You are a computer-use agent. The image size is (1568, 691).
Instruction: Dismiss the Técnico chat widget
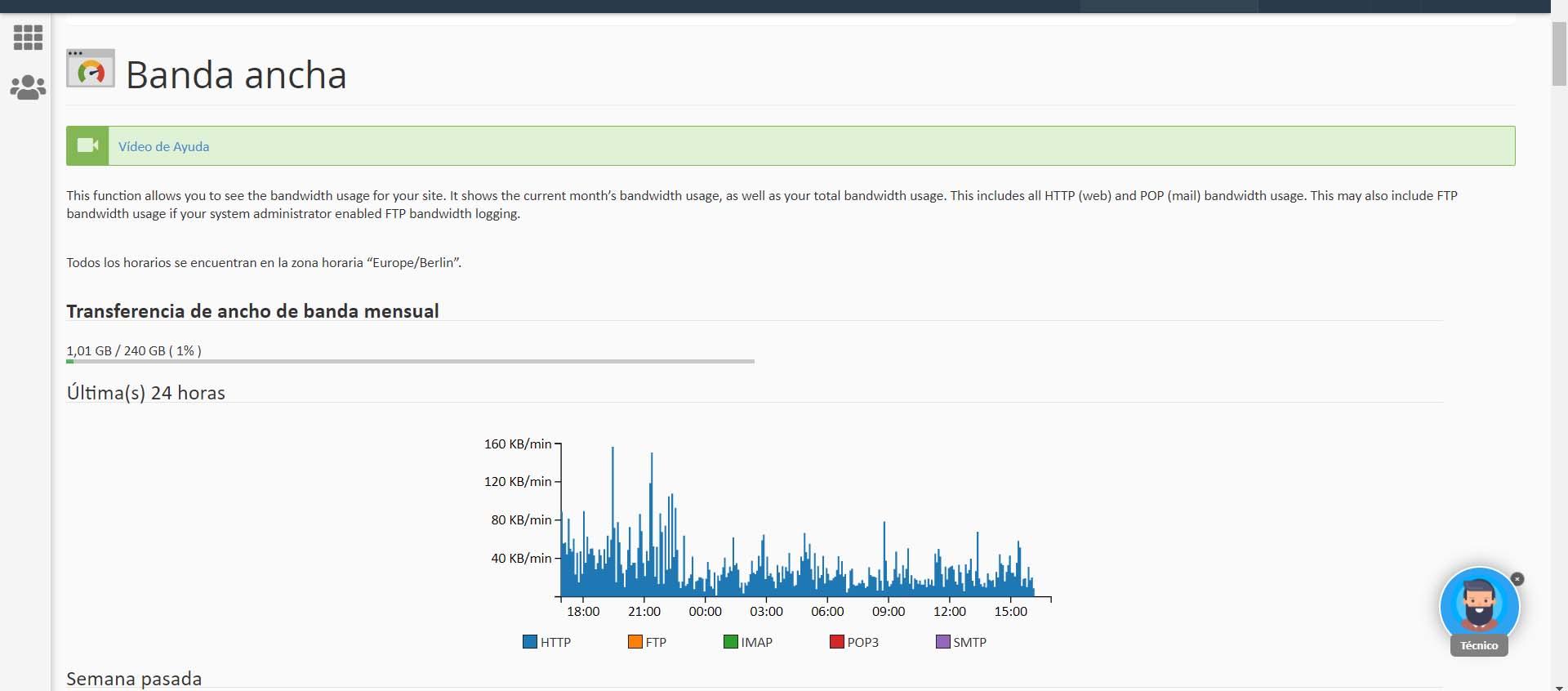pyautogui.click(x=1517, y=579)
